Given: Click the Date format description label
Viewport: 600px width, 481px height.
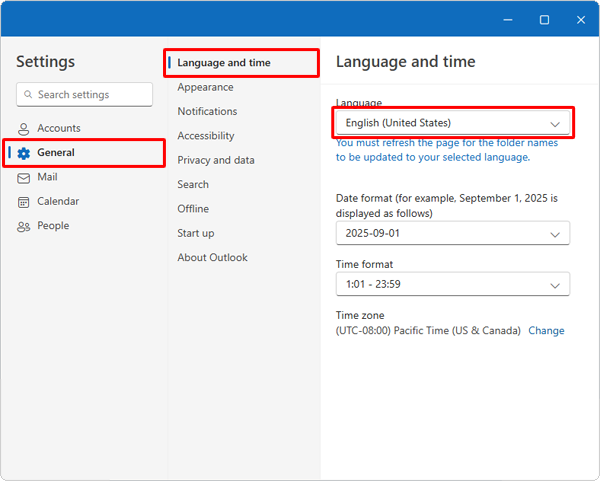Looking at the screenshot, I should [447, 206].
